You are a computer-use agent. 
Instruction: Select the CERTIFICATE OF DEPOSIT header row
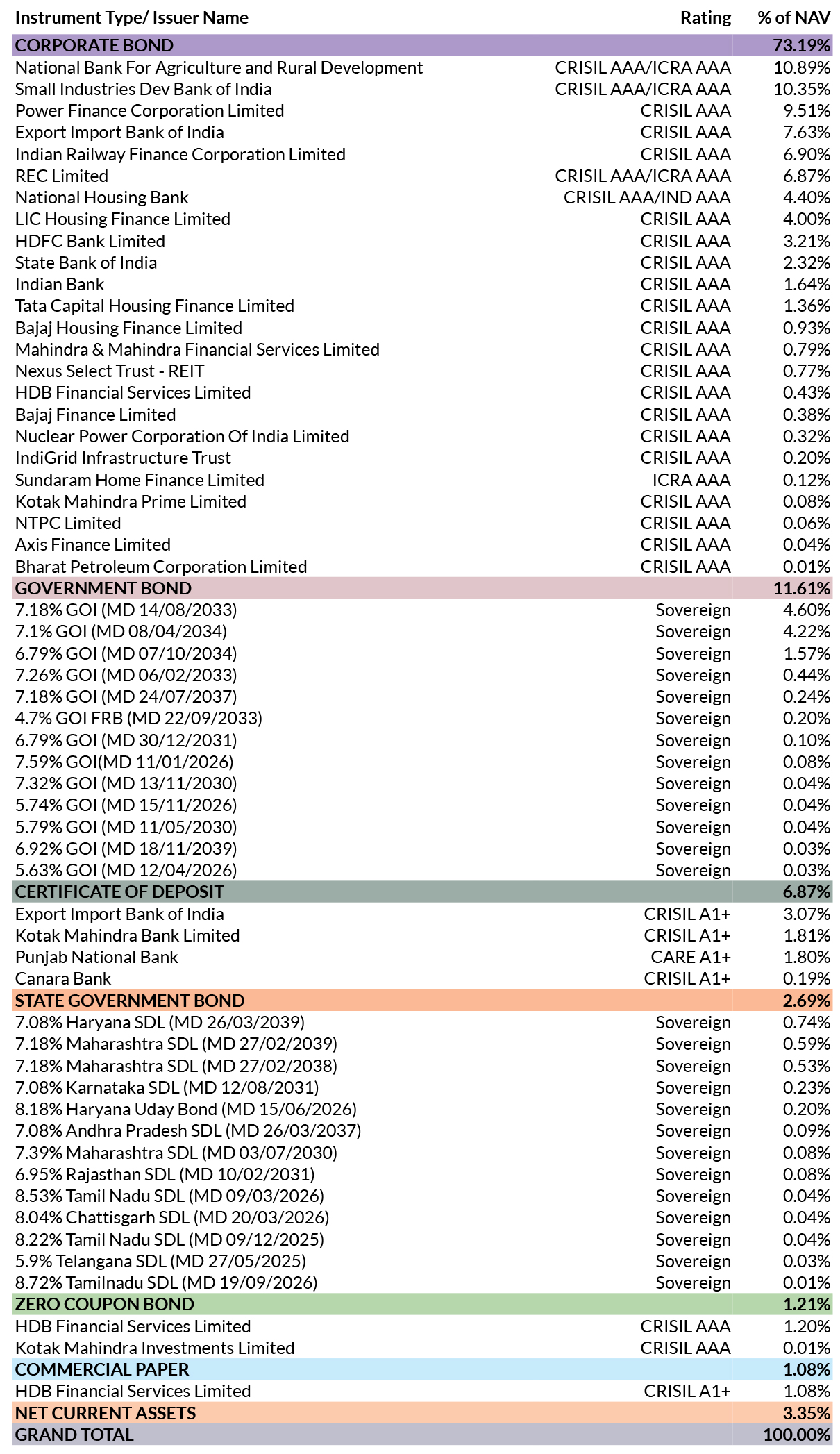coord(422,892)
